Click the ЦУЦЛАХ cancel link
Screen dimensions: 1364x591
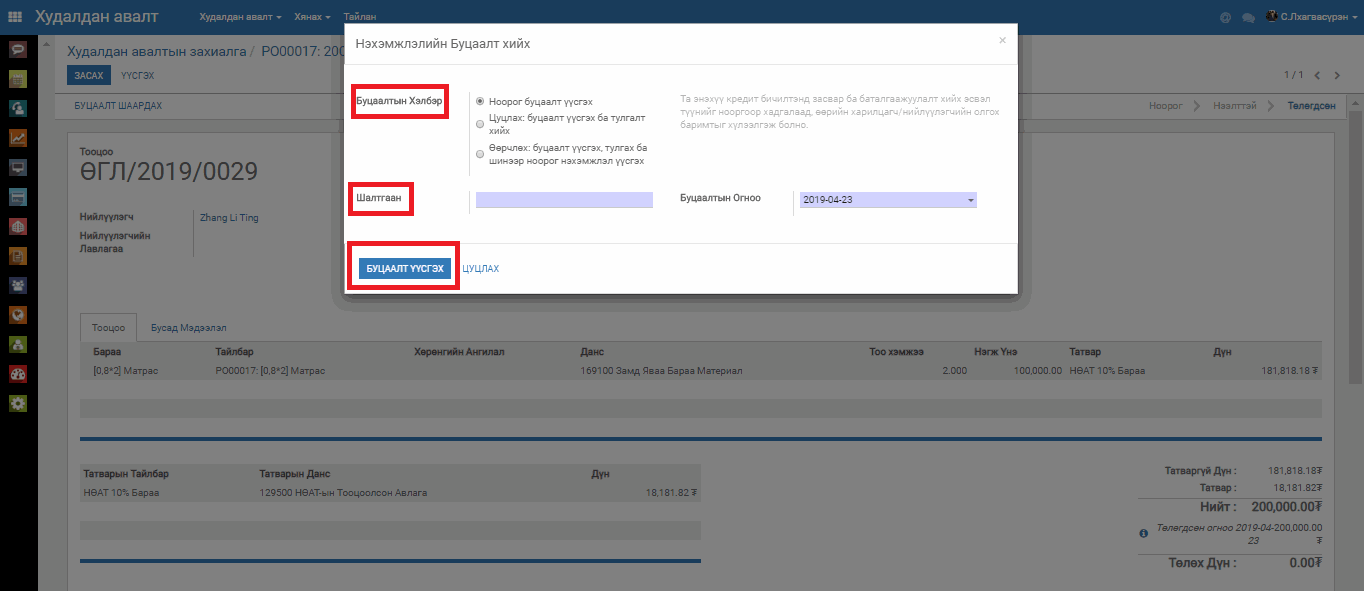pos(480,269)
